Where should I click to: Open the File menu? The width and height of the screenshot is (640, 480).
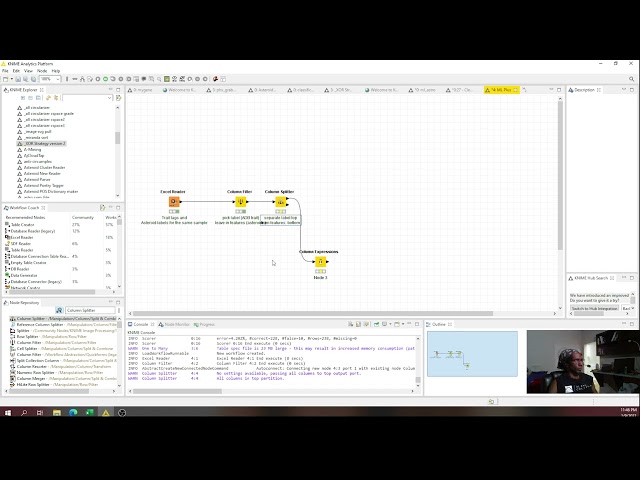pos(5,71)
